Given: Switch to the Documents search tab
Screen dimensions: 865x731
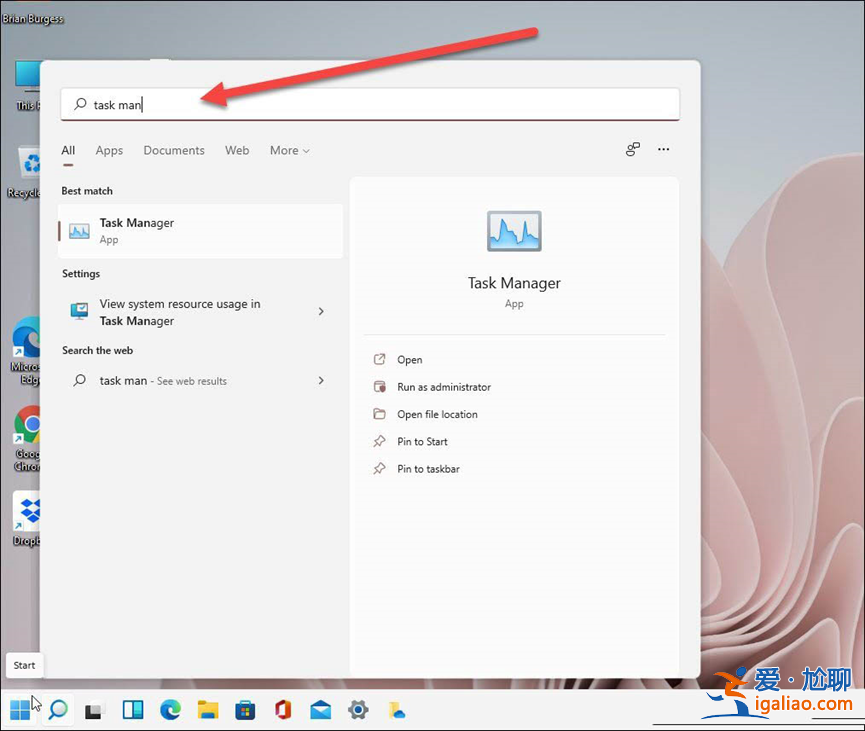Looking at the screenshot, I should (x=174, y=150).
